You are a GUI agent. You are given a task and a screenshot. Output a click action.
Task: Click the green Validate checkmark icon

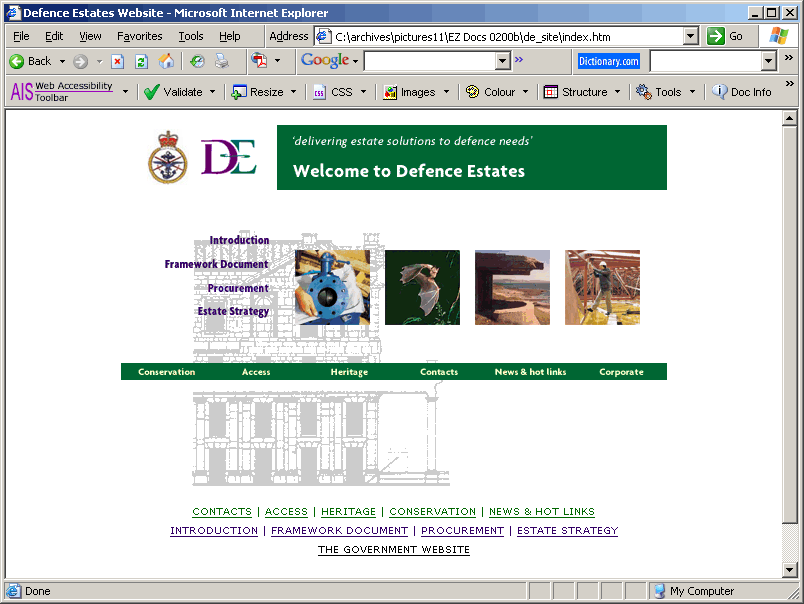(151, 92)
